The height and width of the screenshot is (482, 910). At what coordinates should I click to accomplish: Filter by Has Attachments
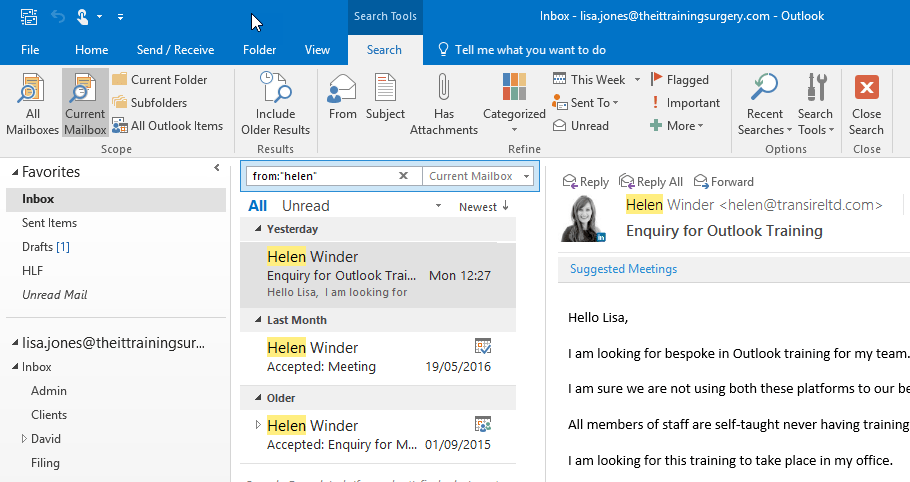(x=443, y=104)
